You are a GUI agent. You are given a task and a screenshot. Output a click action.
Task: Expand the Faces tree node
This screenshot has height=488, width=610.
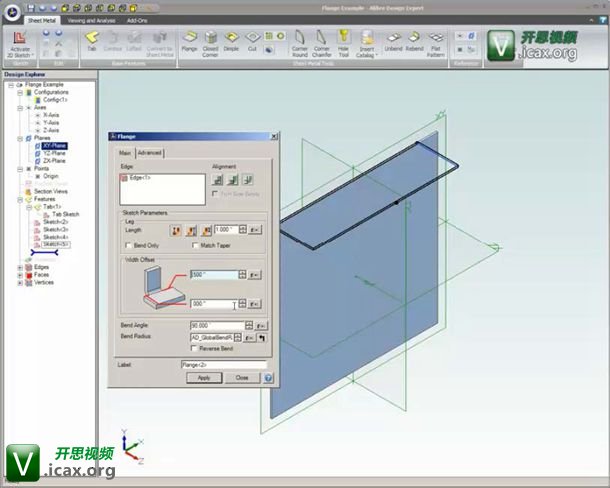(x=20, y=275)
